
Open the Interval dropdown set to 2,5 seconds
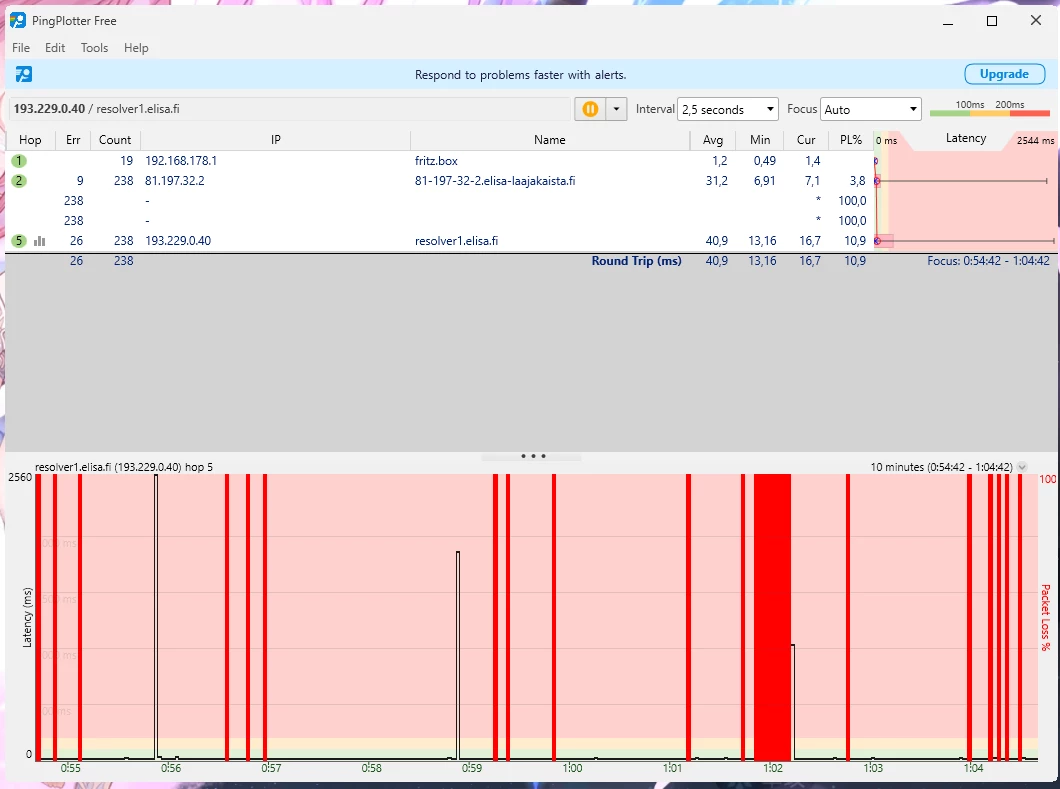tap(727, 110)
